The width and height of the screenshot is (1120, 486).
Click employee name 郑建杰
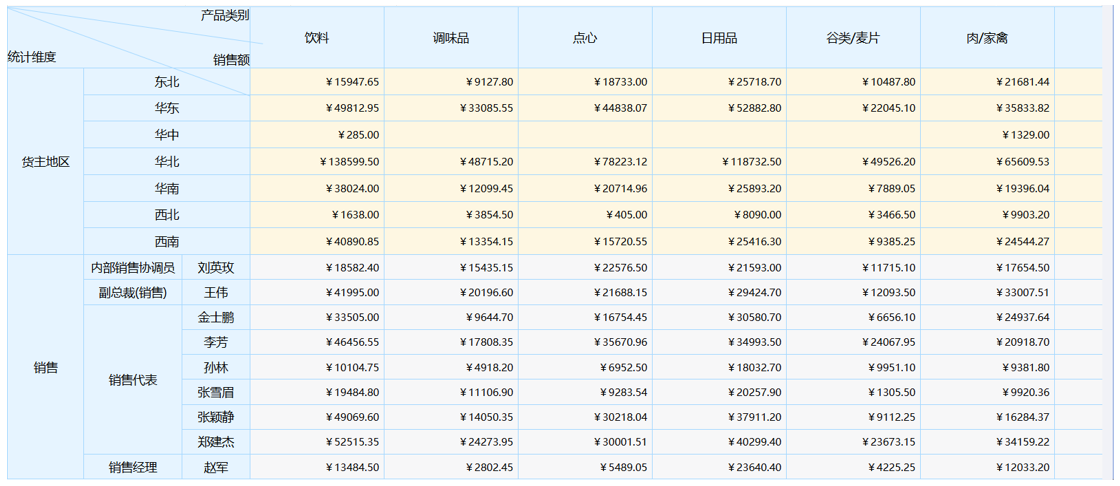217,442
